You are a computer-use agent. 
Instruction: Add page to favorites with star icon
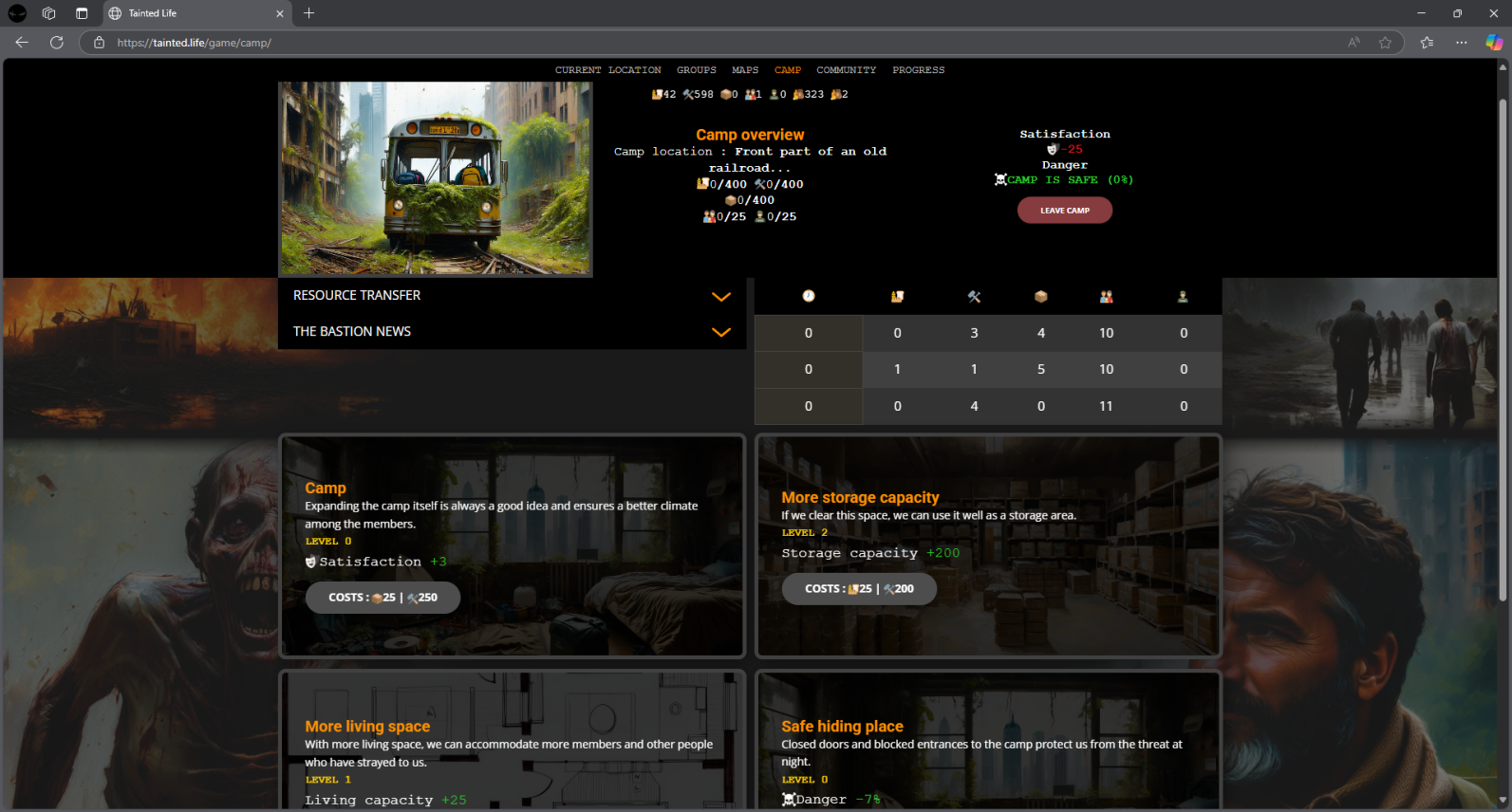click(1385, 43)
